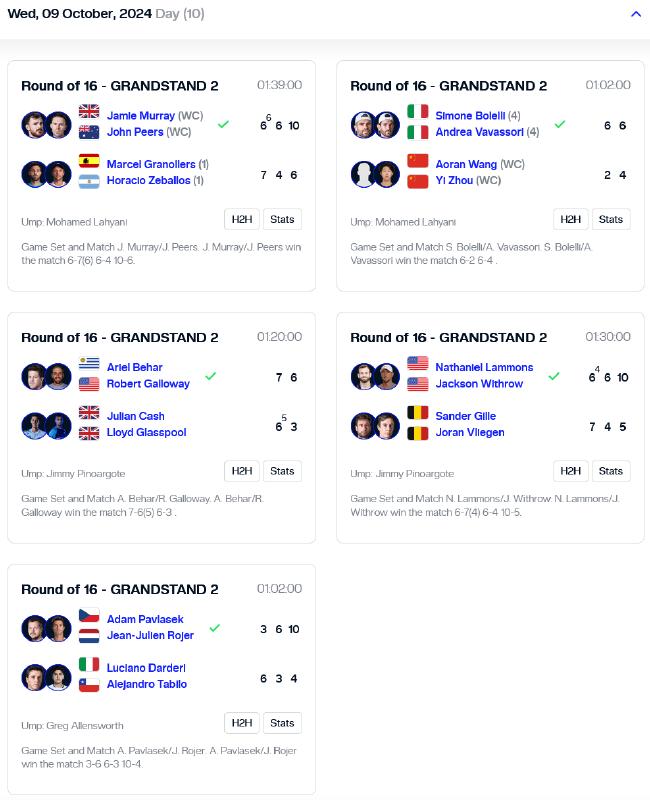The image size is (650, 800).
Task: Click the green winner checkmark for Lammons/Withrow
Action: click(554, 377)
